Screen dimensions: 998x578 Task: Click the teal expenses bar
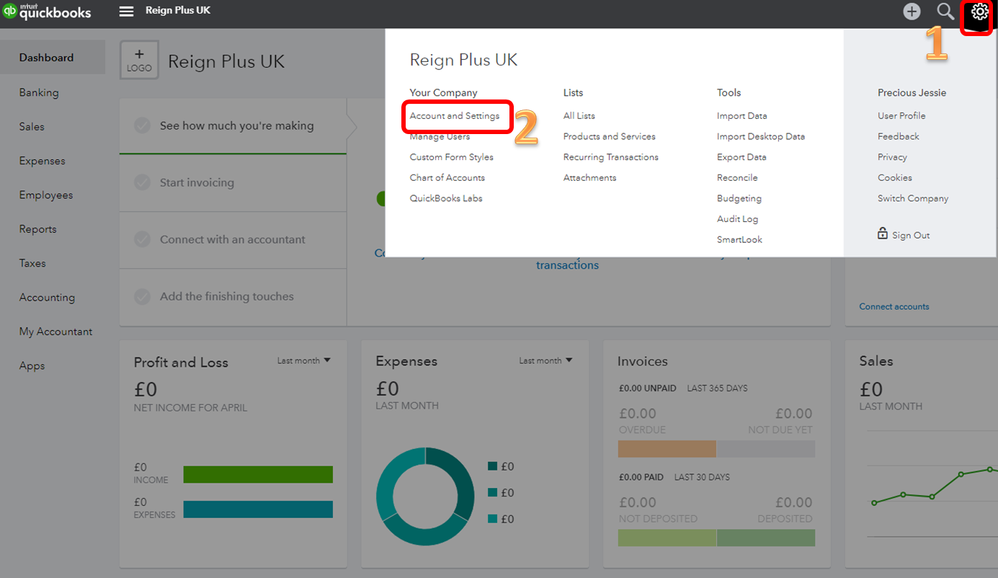point(258,509)
